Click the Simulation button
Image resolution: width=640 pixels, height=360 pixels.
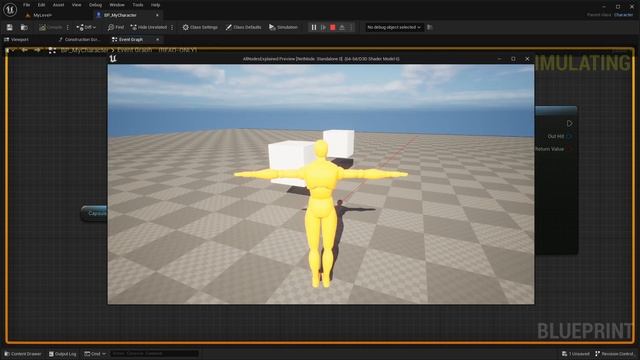tap(283, 27)
